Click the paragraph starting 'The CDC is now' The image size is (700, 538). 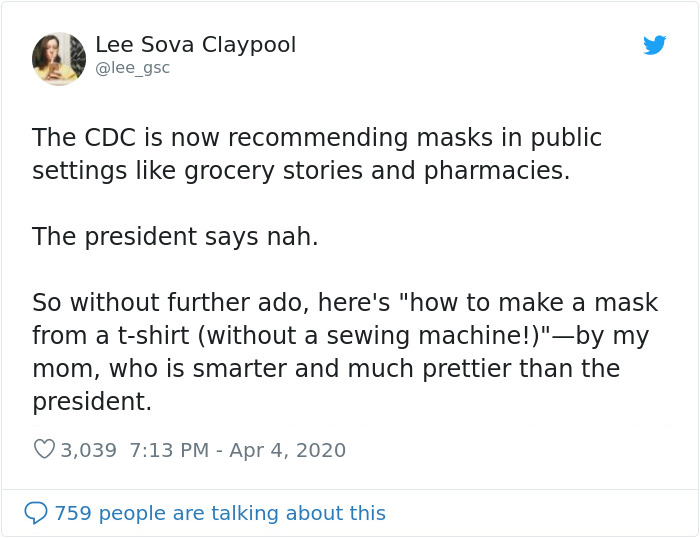(x=317, y=154)
